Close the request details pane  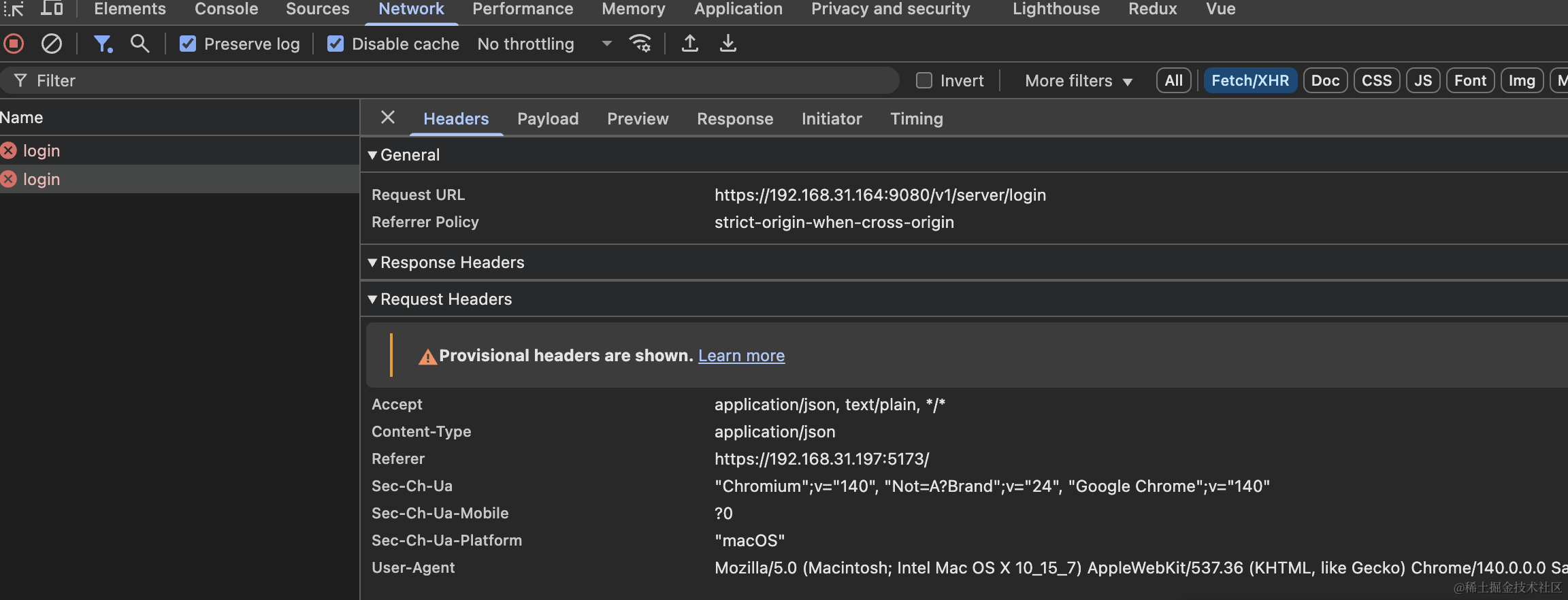pyautogui.click(x=388, y=118)
